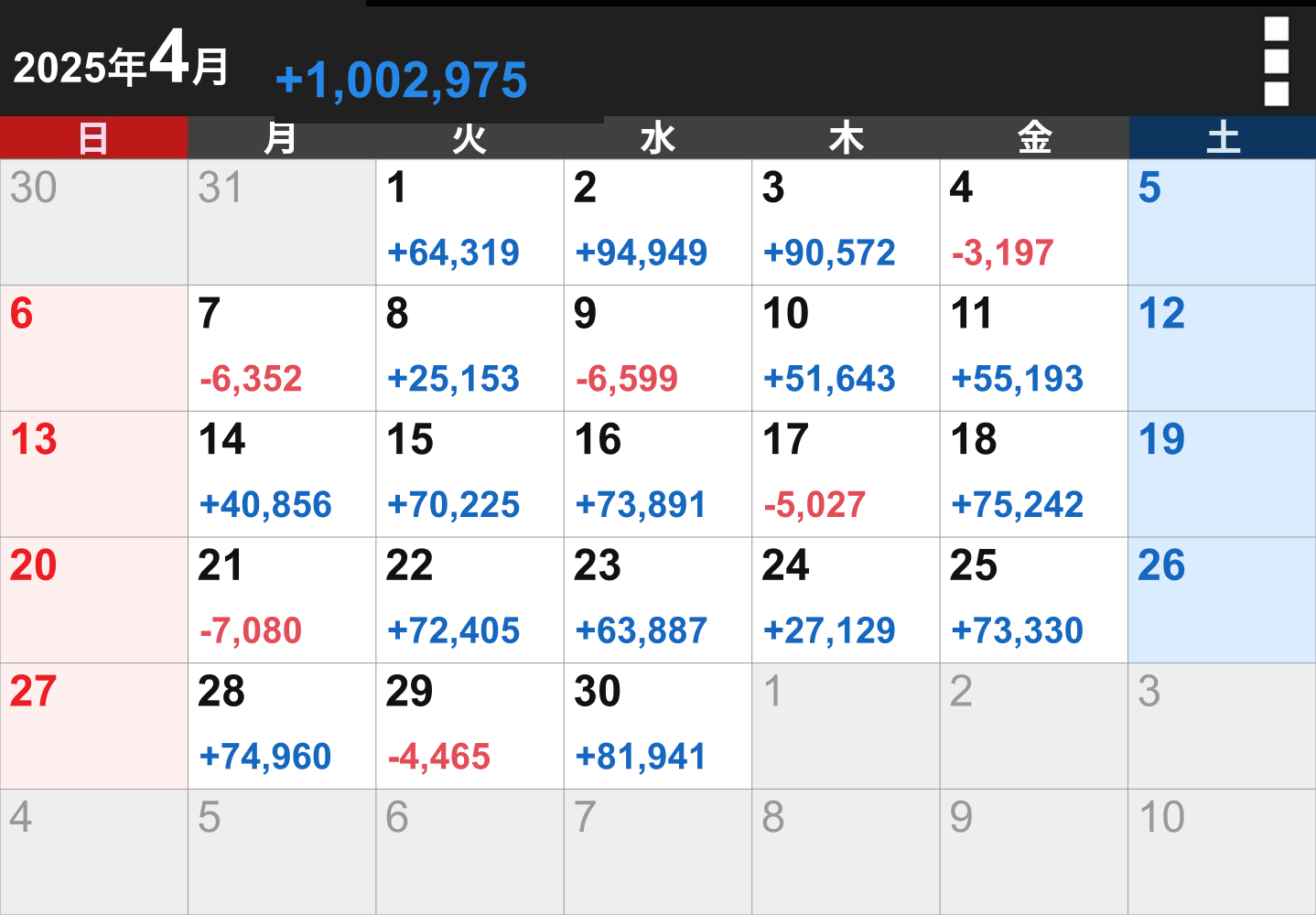Click the 2025年4月 month title
The width and height of the screenshot is (1316, 915).
click(121, 60)
